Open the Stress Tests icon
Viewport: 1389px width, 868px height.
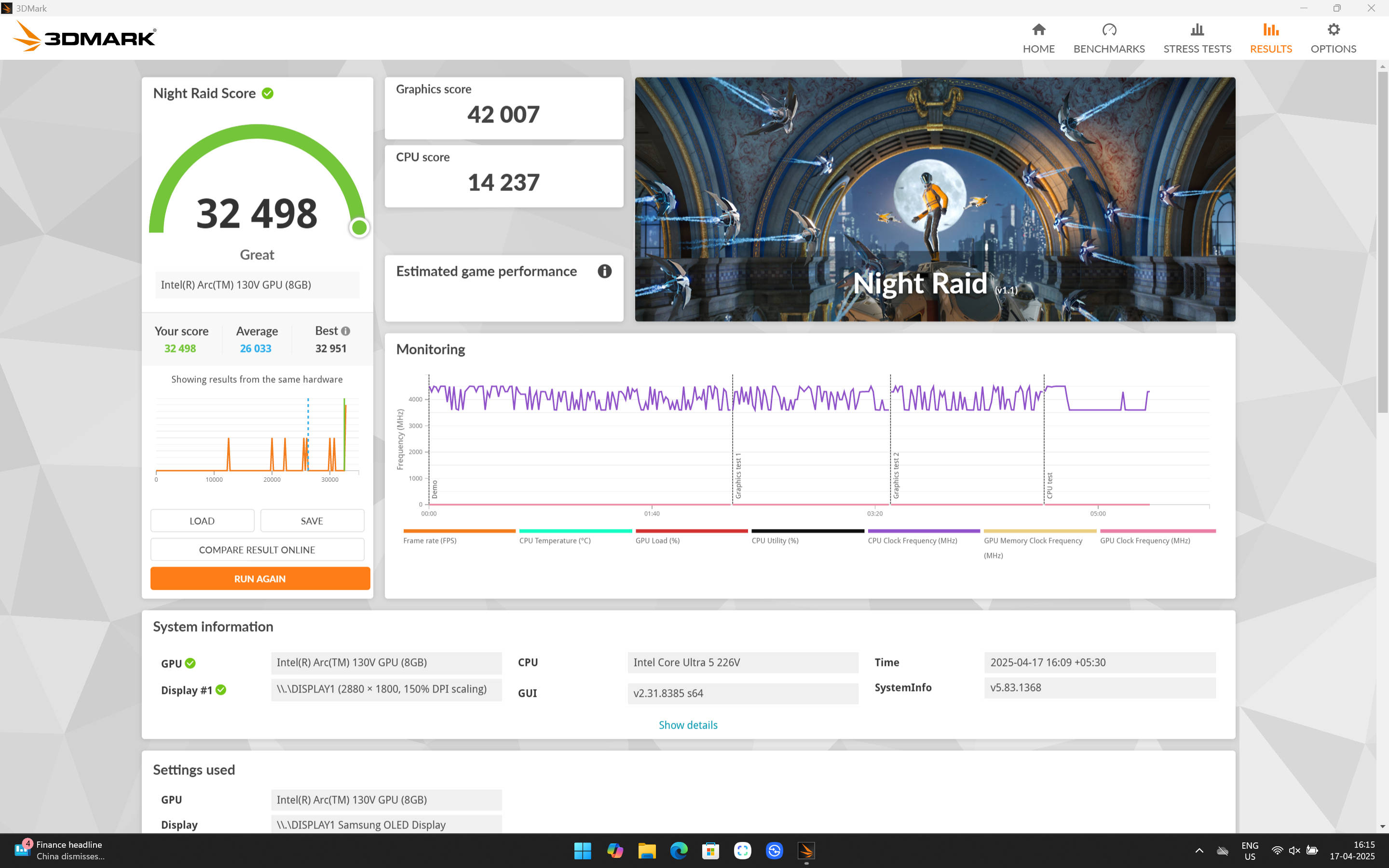1197,29
